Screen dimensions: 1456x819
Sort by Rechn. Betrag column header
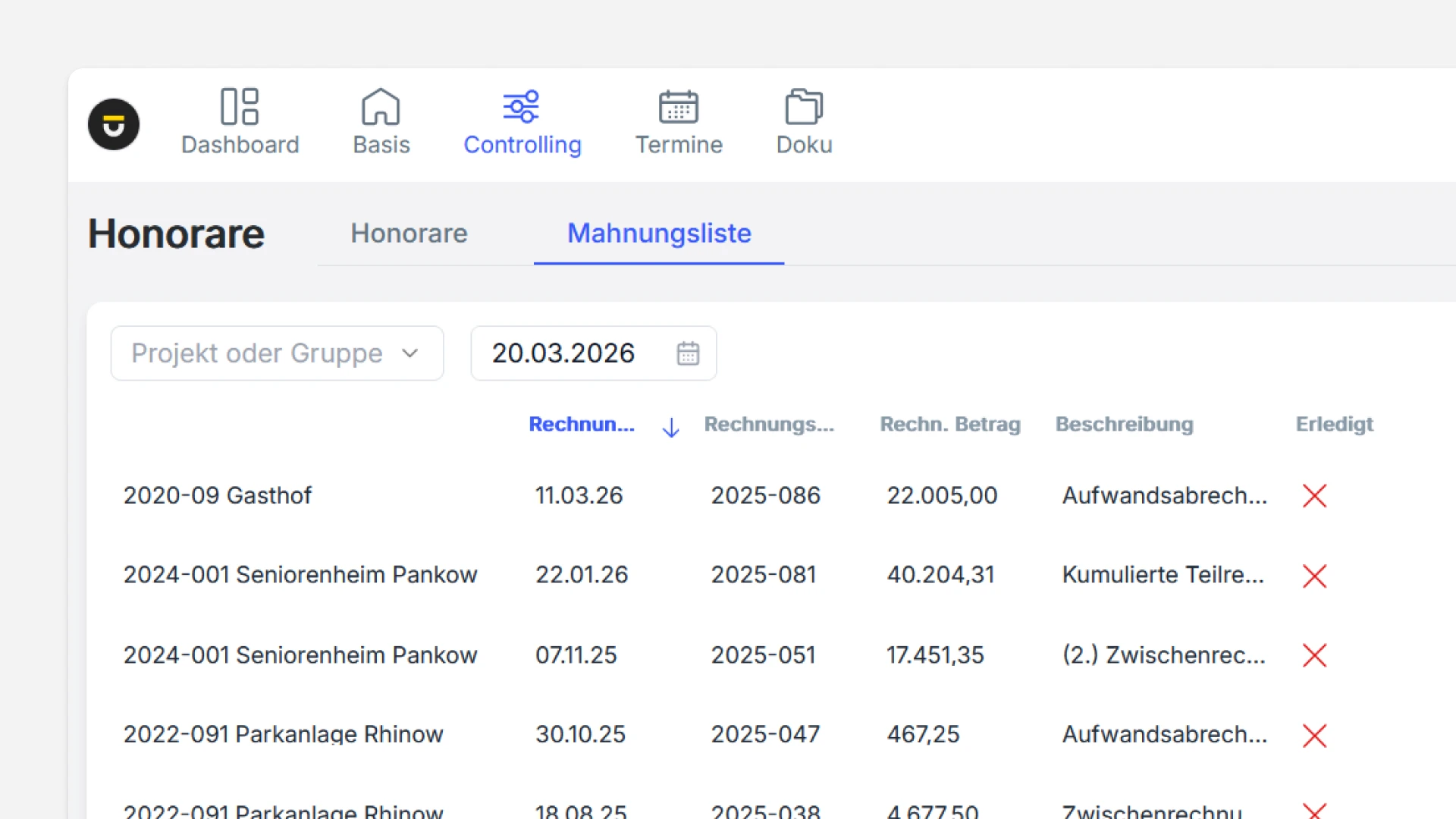pyautogui.click(x=949, y=425)
